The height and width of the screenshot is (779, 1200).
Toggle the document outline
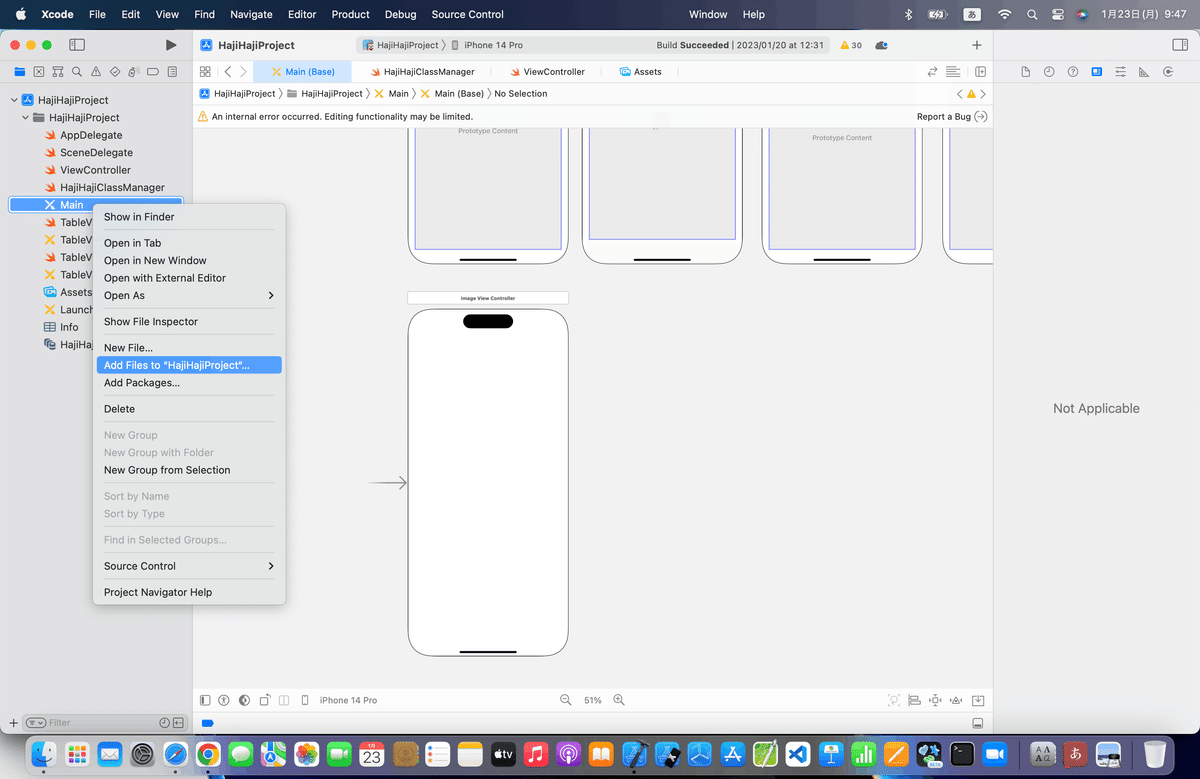[x=205, y=700]
